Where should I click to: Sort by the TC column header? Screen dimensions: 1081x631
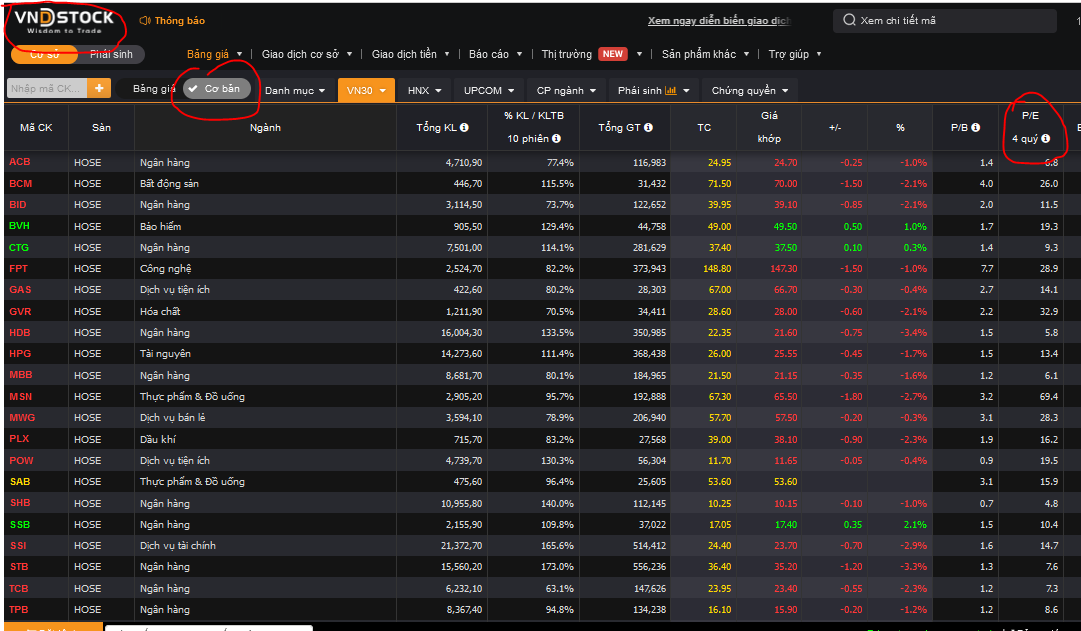pyautogui.click(x=704, y=128)
